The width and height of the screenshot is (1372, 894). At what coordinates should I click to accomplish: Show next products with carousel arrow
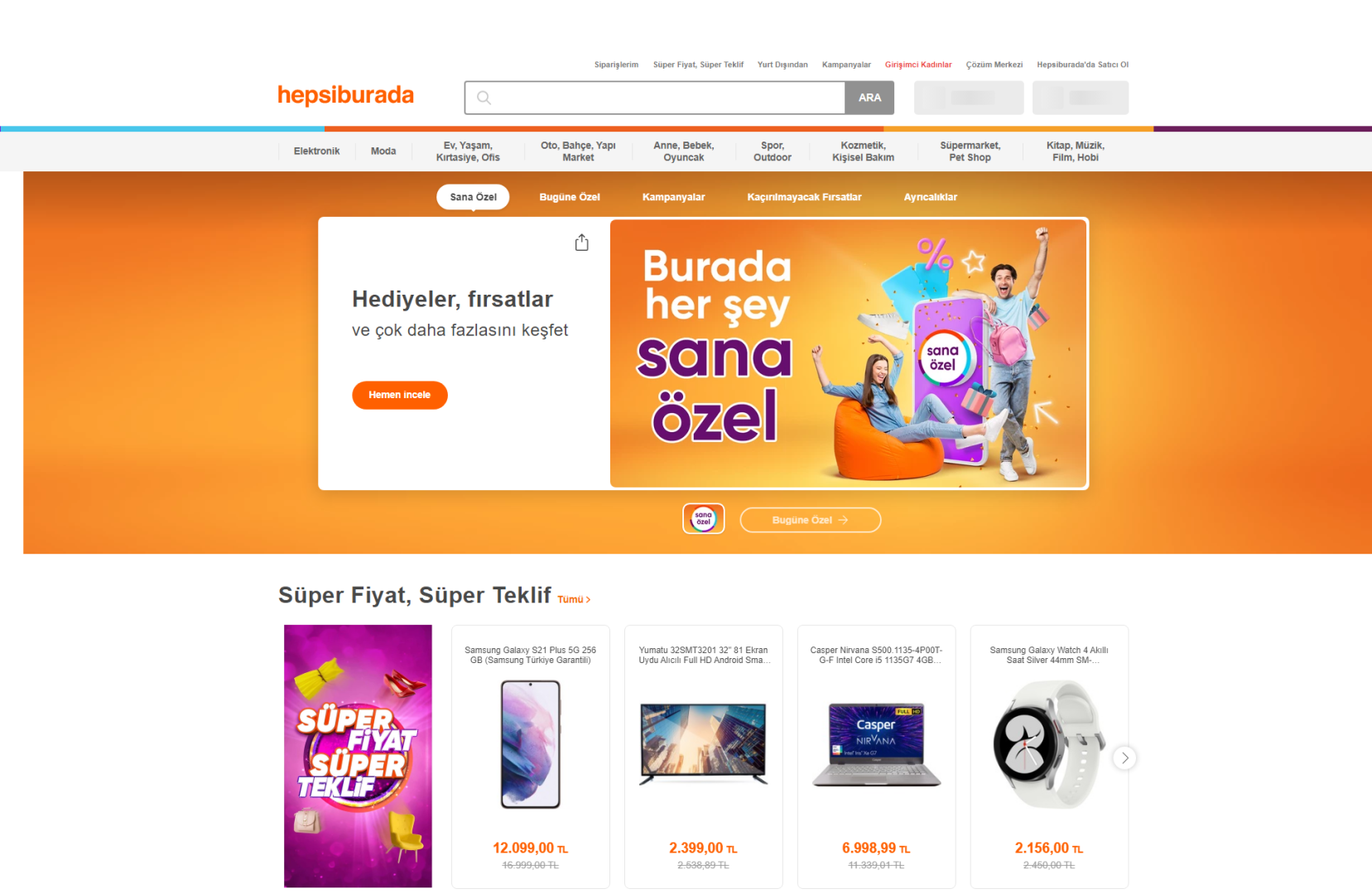(x=1124, y=757)
